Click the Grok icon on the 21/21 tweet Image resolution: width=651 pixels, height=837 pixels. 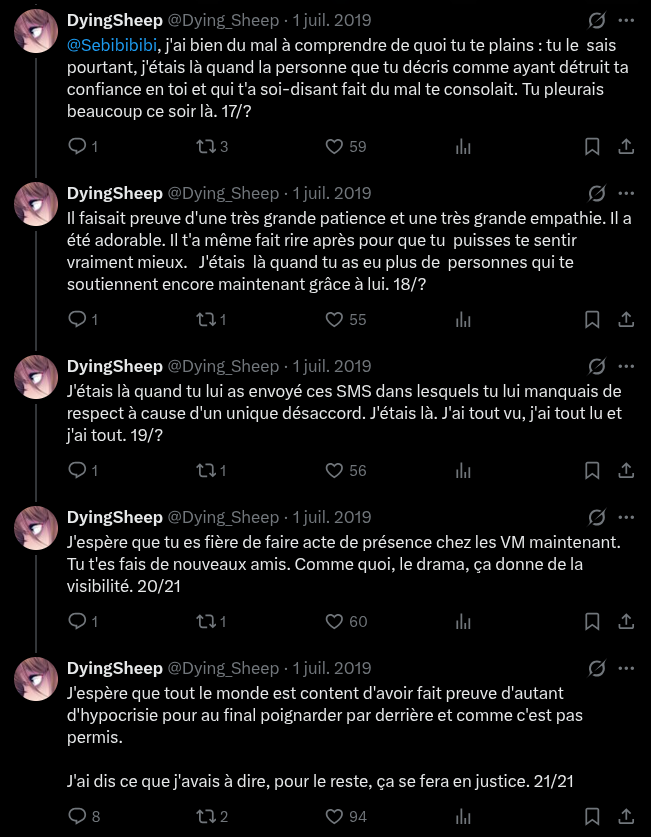click(x=597, y=668)
